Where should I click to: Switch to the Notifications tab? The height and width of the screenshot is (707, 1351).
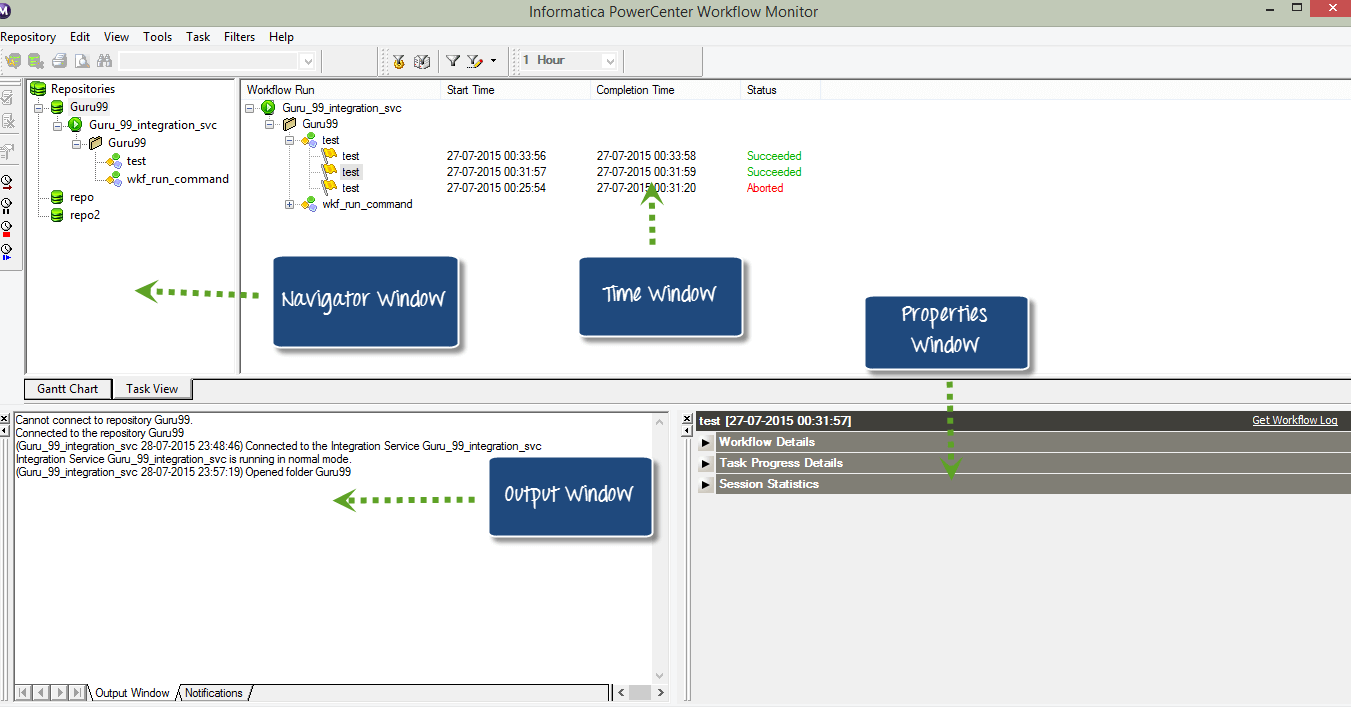213,693
